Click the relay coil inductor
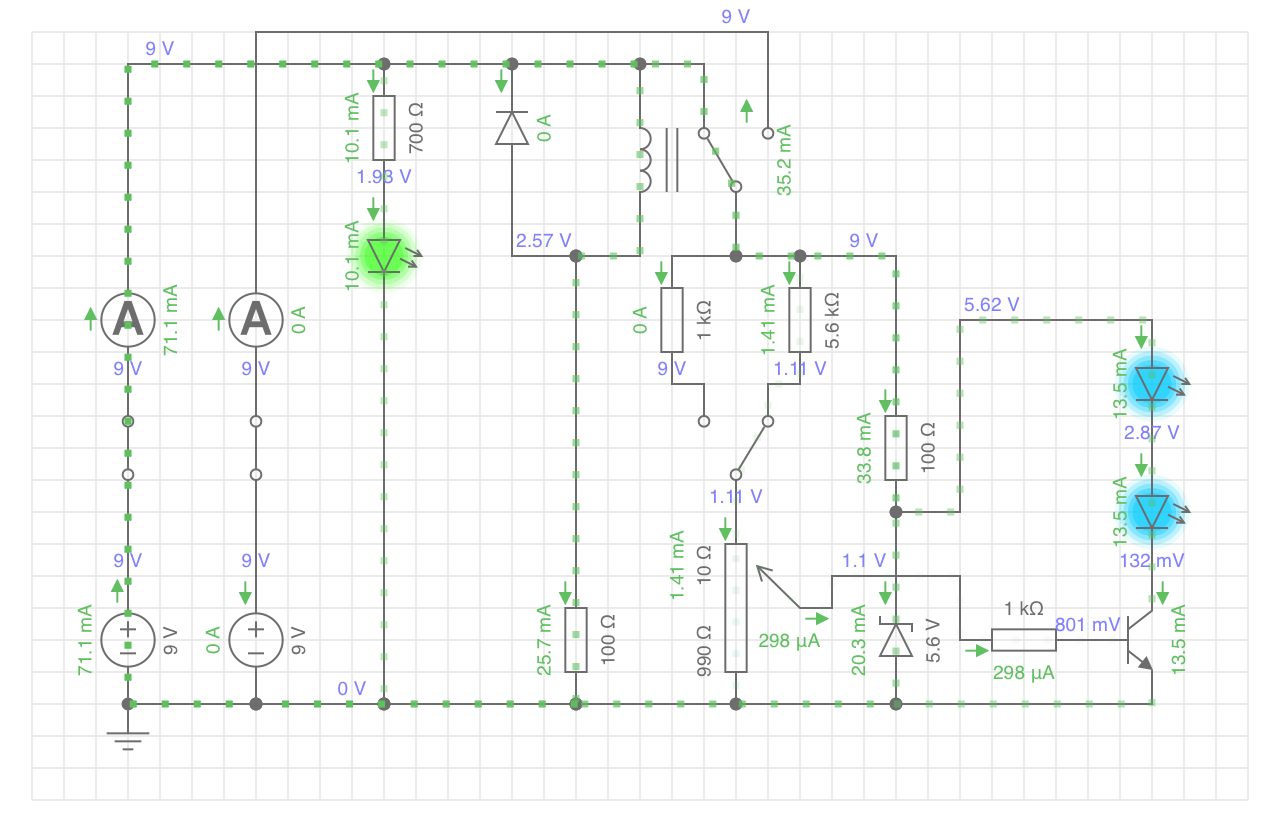Screen dimensions: 1280x832 (x=641, y=160)
